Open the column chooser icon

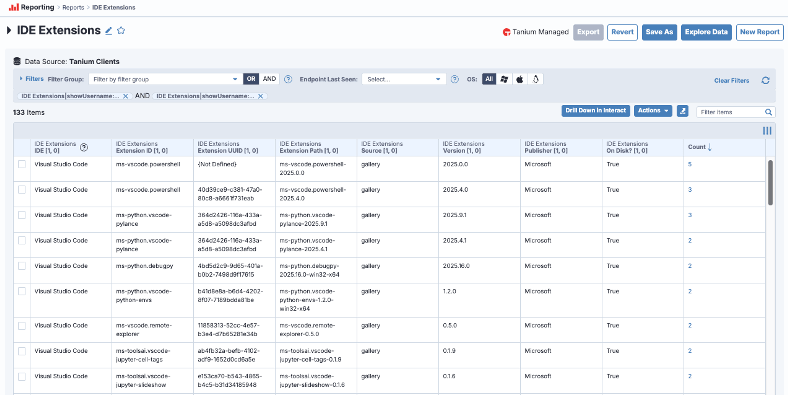click(767, 131)
